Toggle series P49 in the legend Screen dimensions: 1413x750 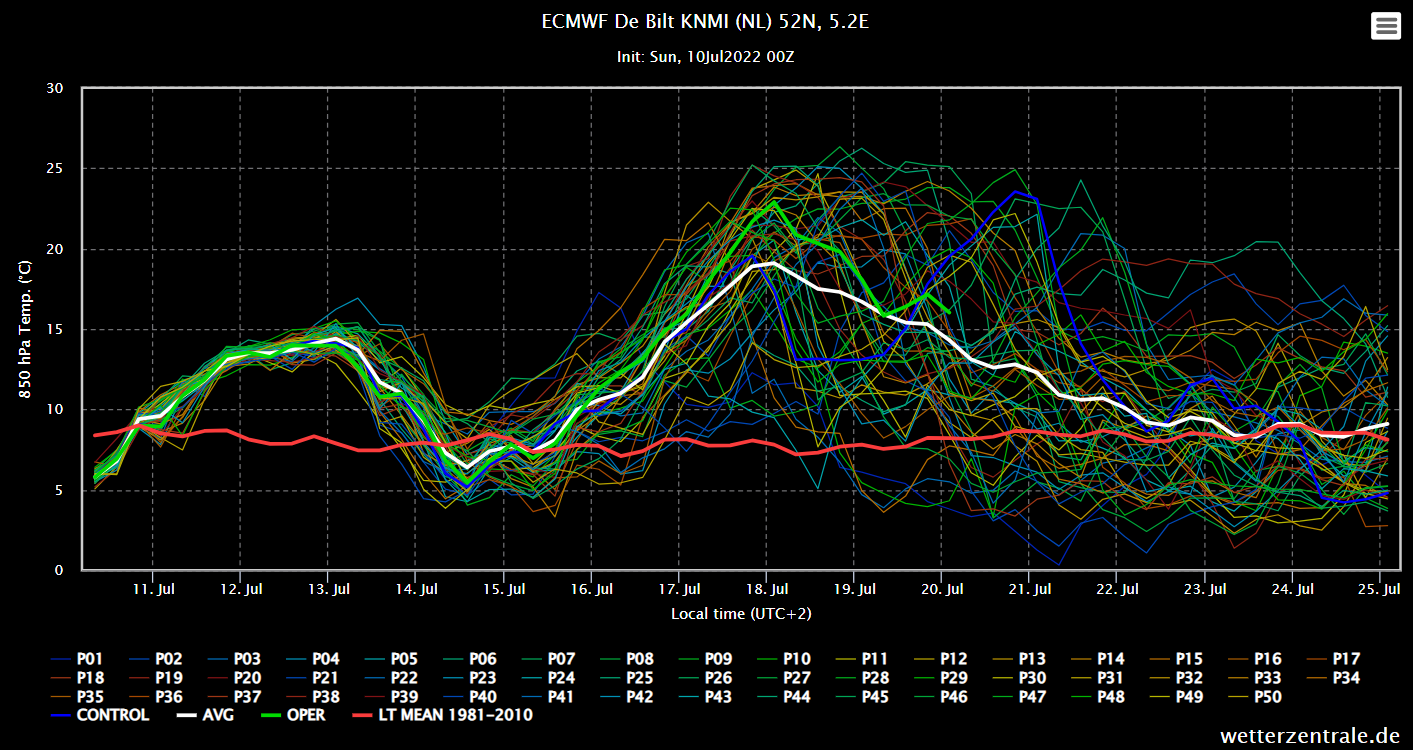point(1175,697)
